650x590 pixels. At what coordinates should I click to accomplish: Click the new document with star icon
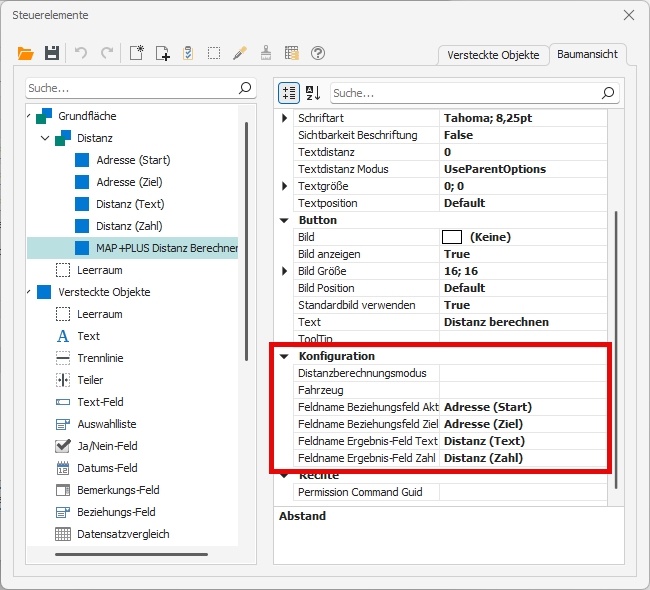click(x=137, y=53)
